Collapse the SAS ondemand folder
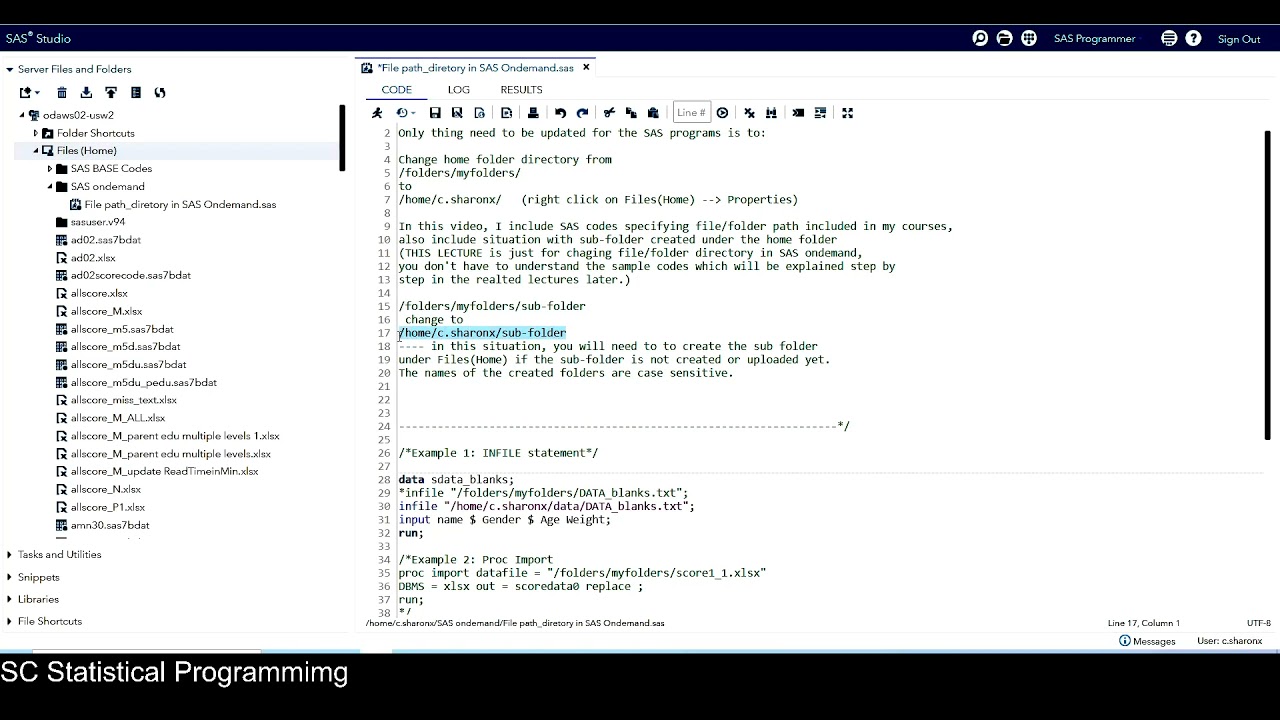1280x720 pixels. point(50,187)
